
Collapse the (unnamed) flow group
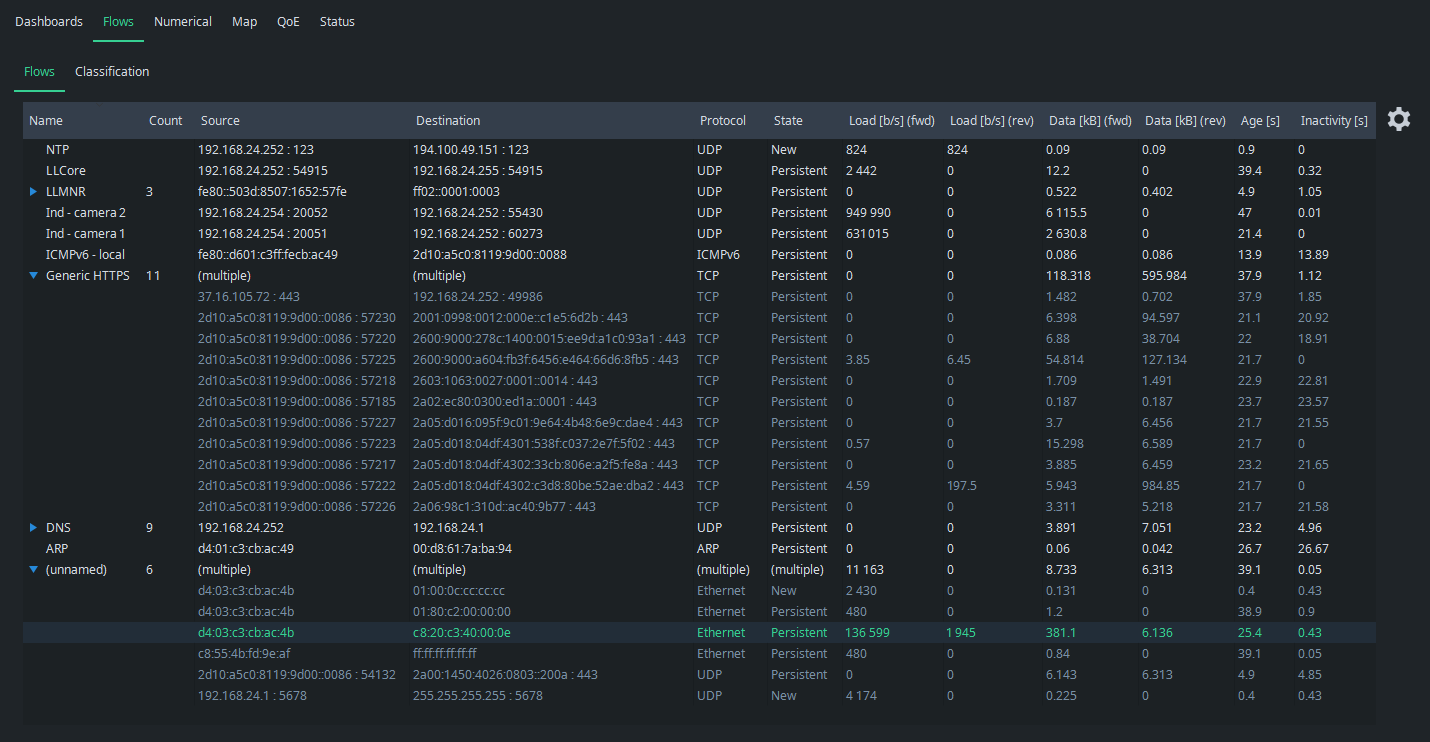(x=34, y=570)
